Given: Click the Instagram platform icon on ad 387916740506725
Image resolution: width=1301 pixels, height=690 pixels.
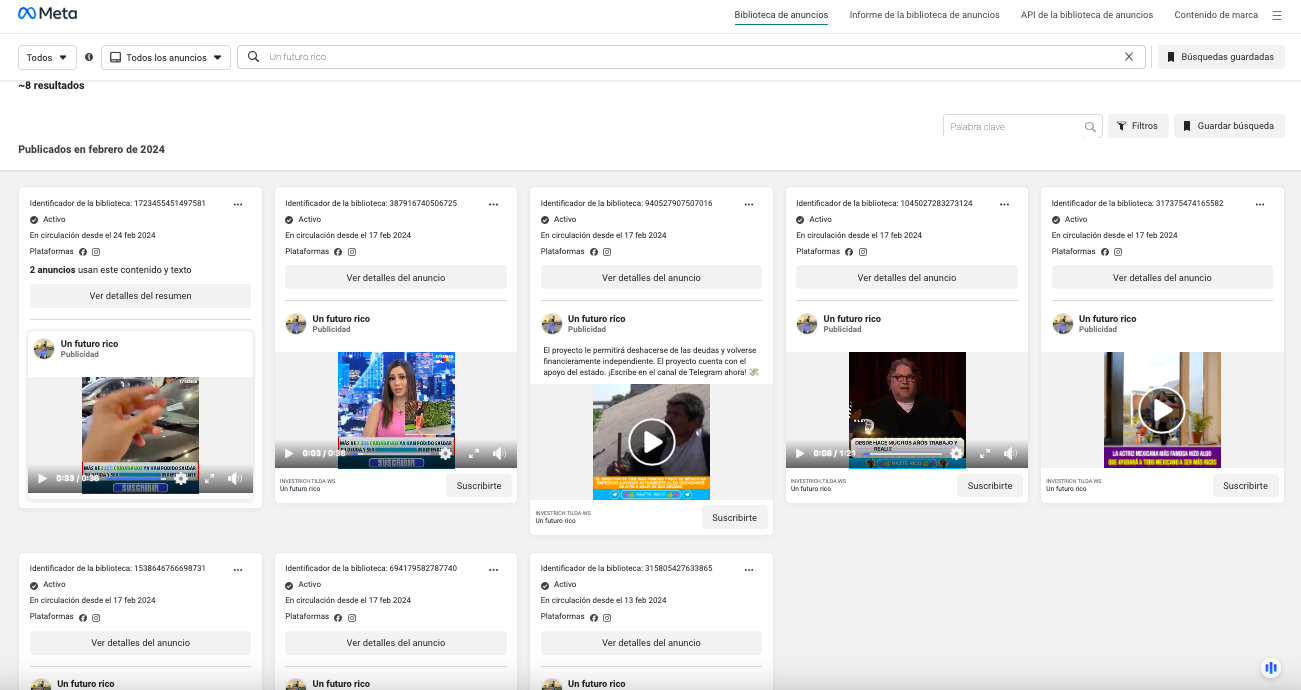Looking at the screenshot, I should [x=352, y=252].
